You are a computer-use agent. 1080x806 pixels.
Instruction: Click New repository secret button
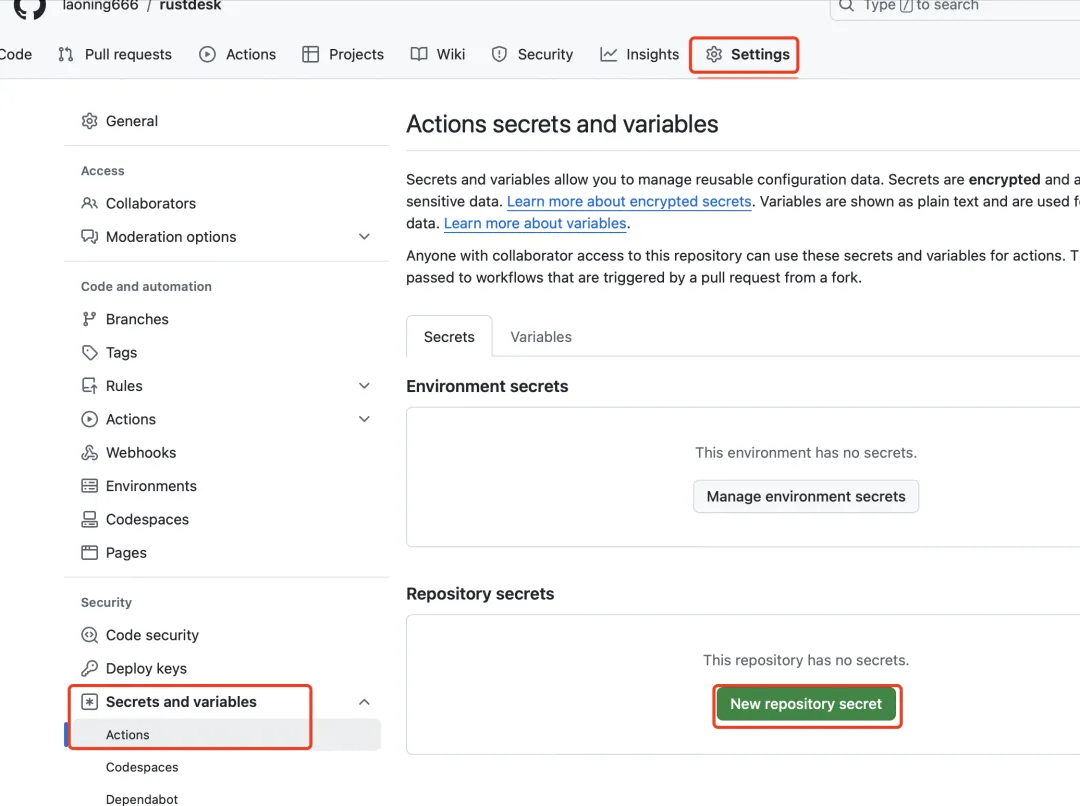[806, 704]
